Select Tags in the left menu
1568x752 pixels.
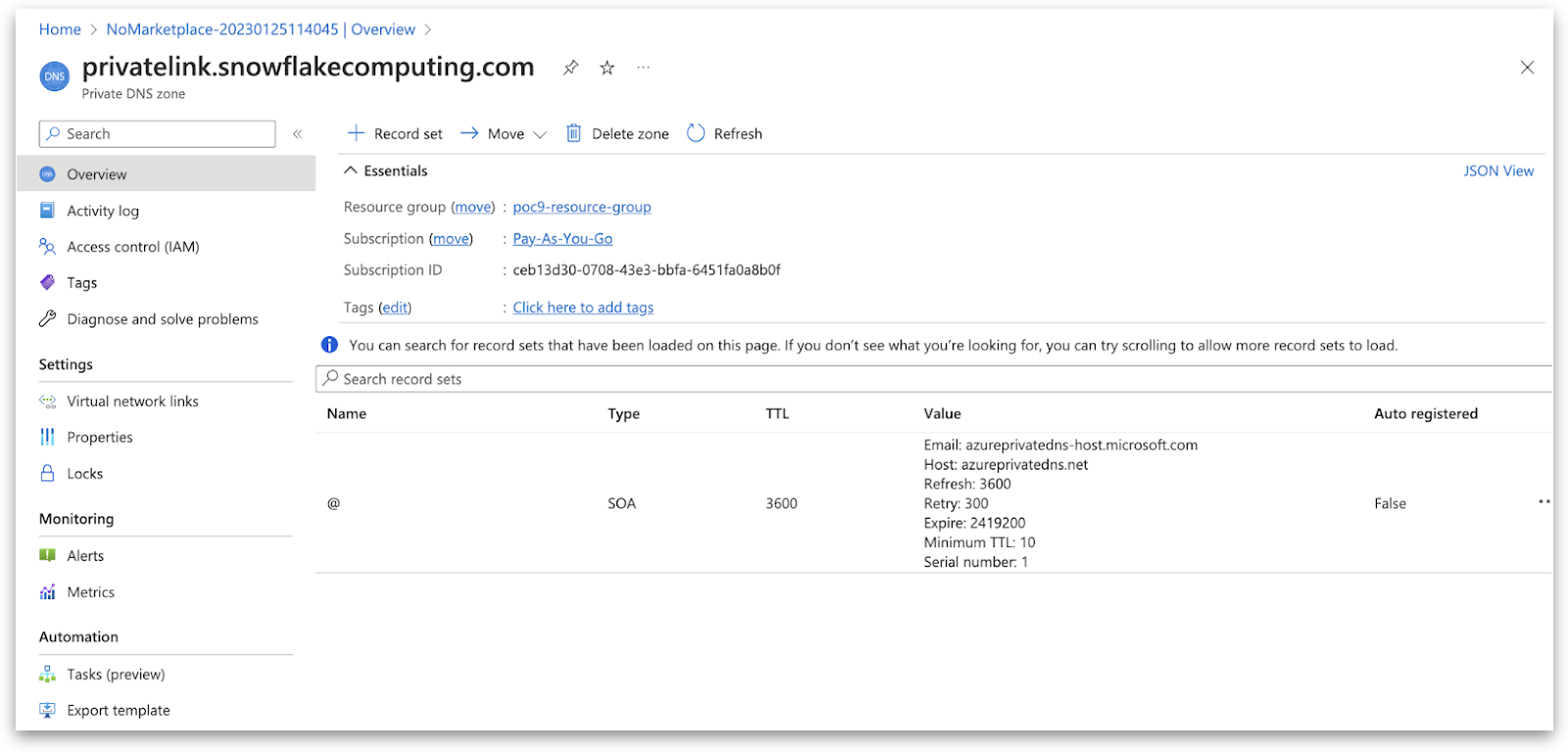[x=81, y=282]
